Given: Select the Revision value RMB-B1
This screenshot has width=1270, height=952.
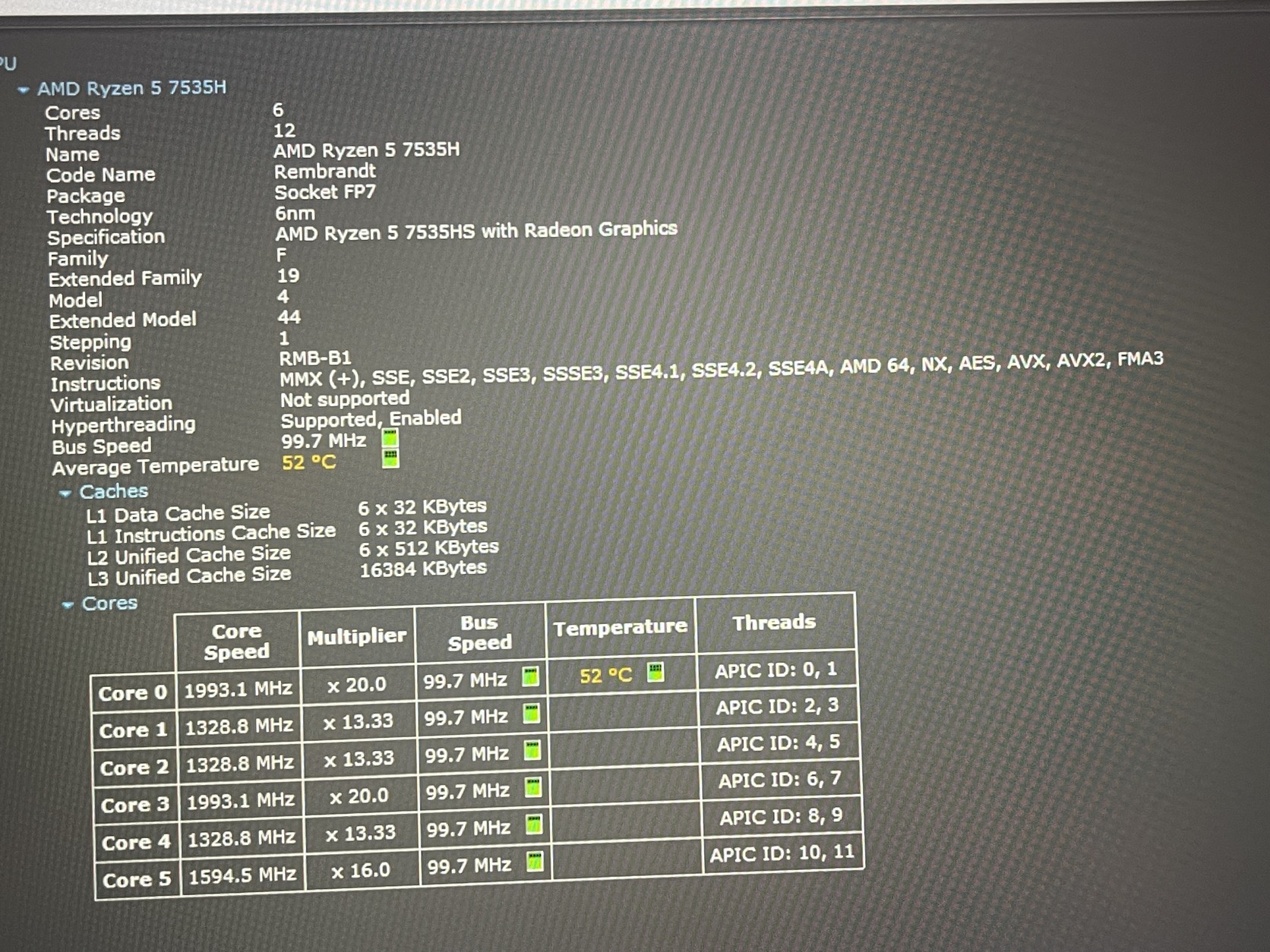Looking at the screenshot, I should click(315, 358).
